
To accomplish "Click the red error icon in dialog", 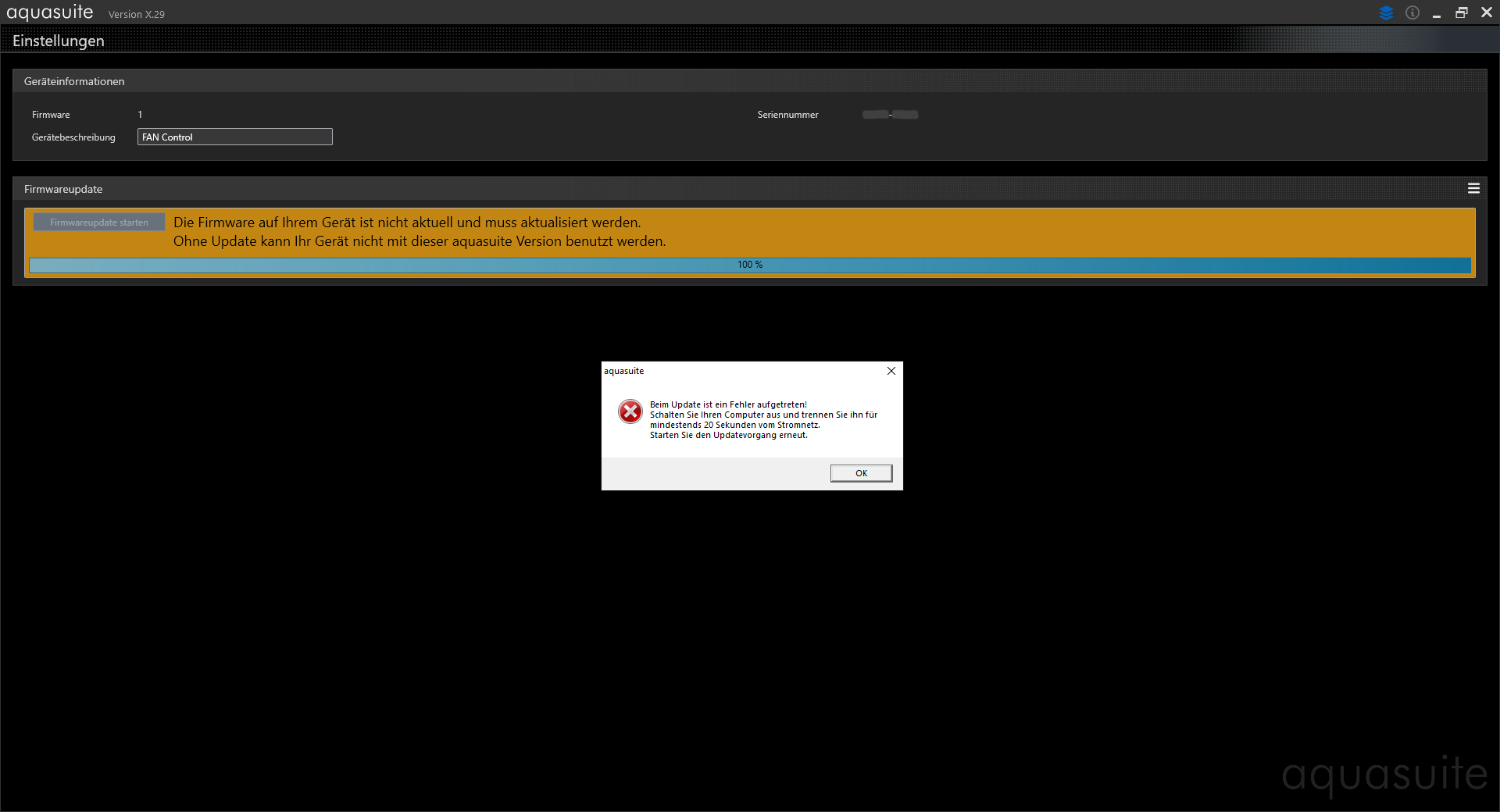I will pyautogui.click(x=630, y=411).
